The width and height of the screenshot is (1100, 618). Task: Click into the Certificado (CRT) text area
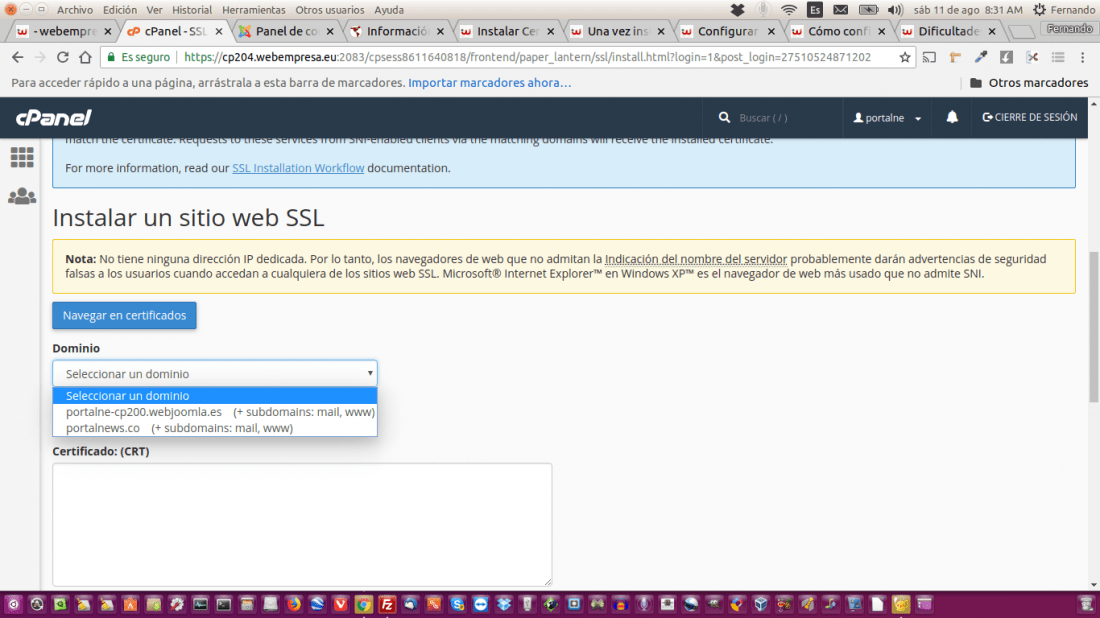pos(302,525)
